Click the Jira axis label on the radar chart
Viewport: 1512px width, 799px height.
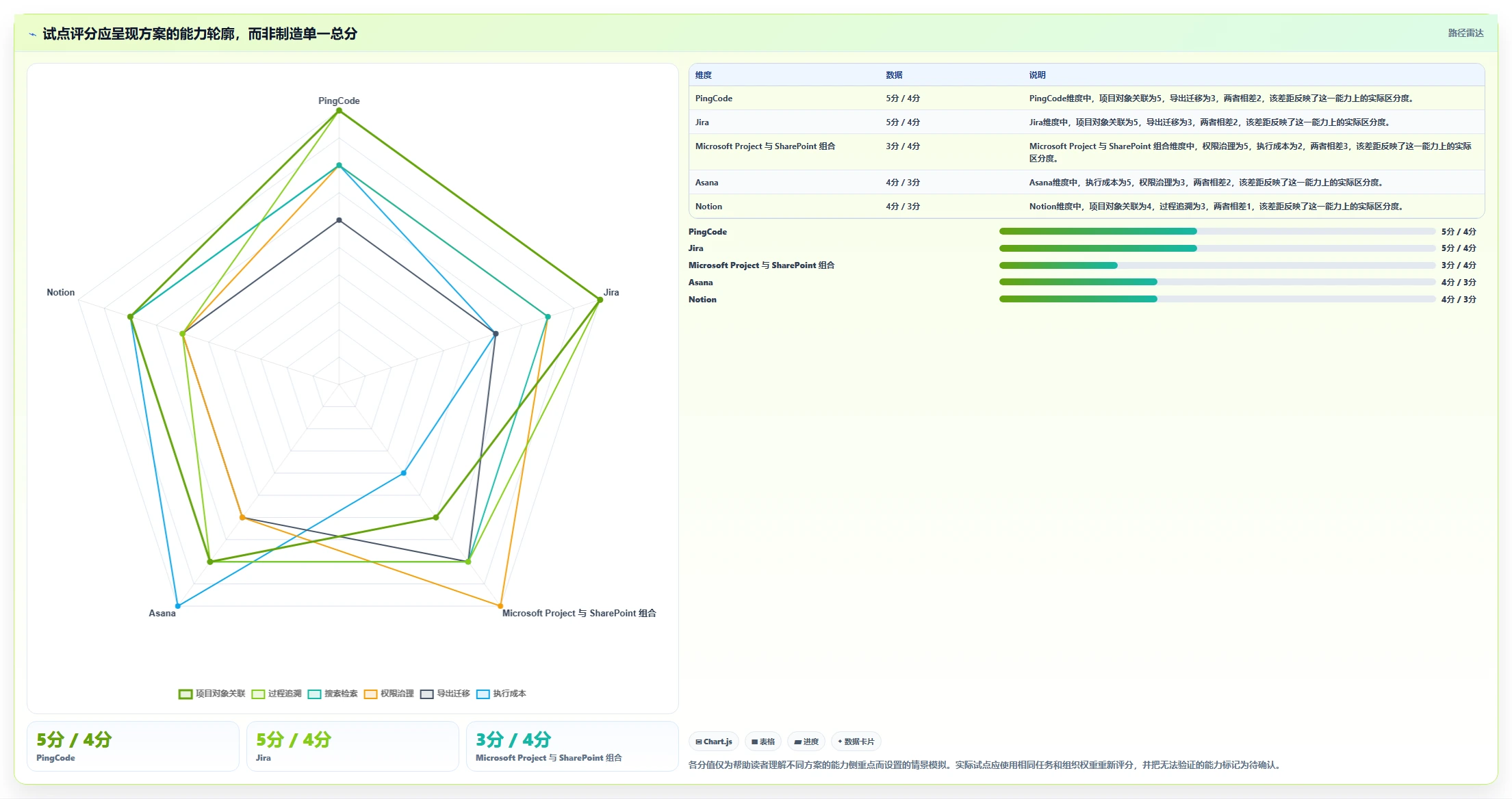pos(611,292)
